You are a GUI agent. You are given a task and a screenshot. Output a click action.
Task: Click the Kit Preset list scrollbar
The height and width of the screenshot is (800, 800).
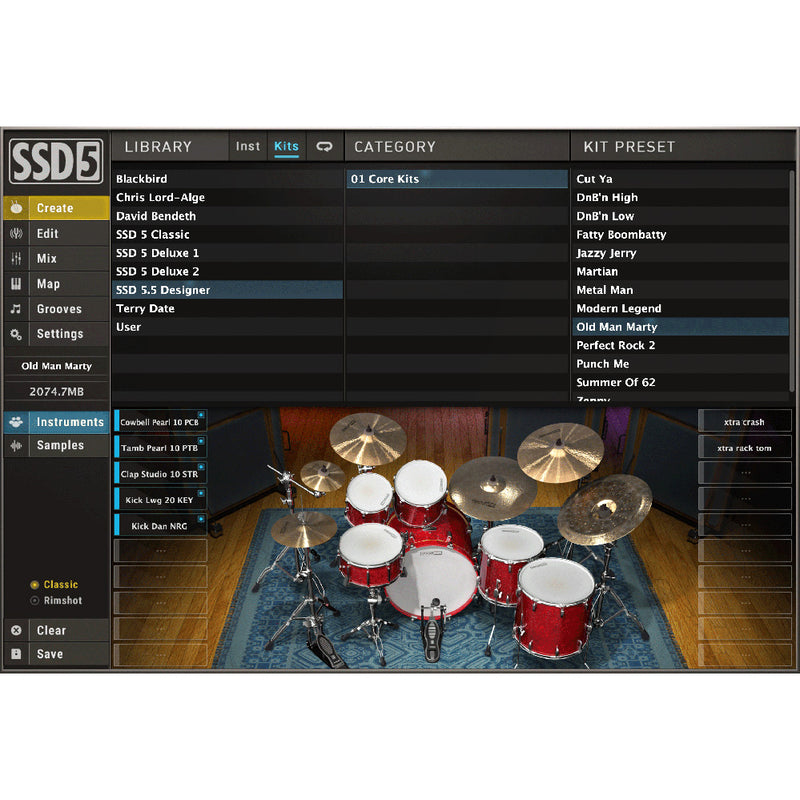(x=793, y=280)
